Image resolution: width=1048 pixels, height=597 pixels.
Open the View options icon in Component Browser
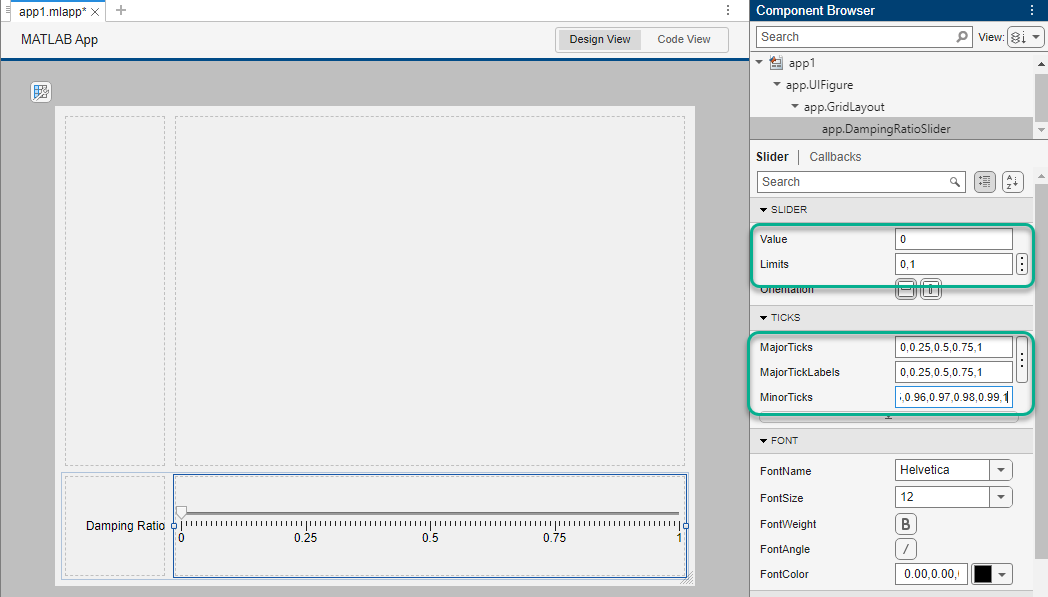click(x=1026, y=36)
